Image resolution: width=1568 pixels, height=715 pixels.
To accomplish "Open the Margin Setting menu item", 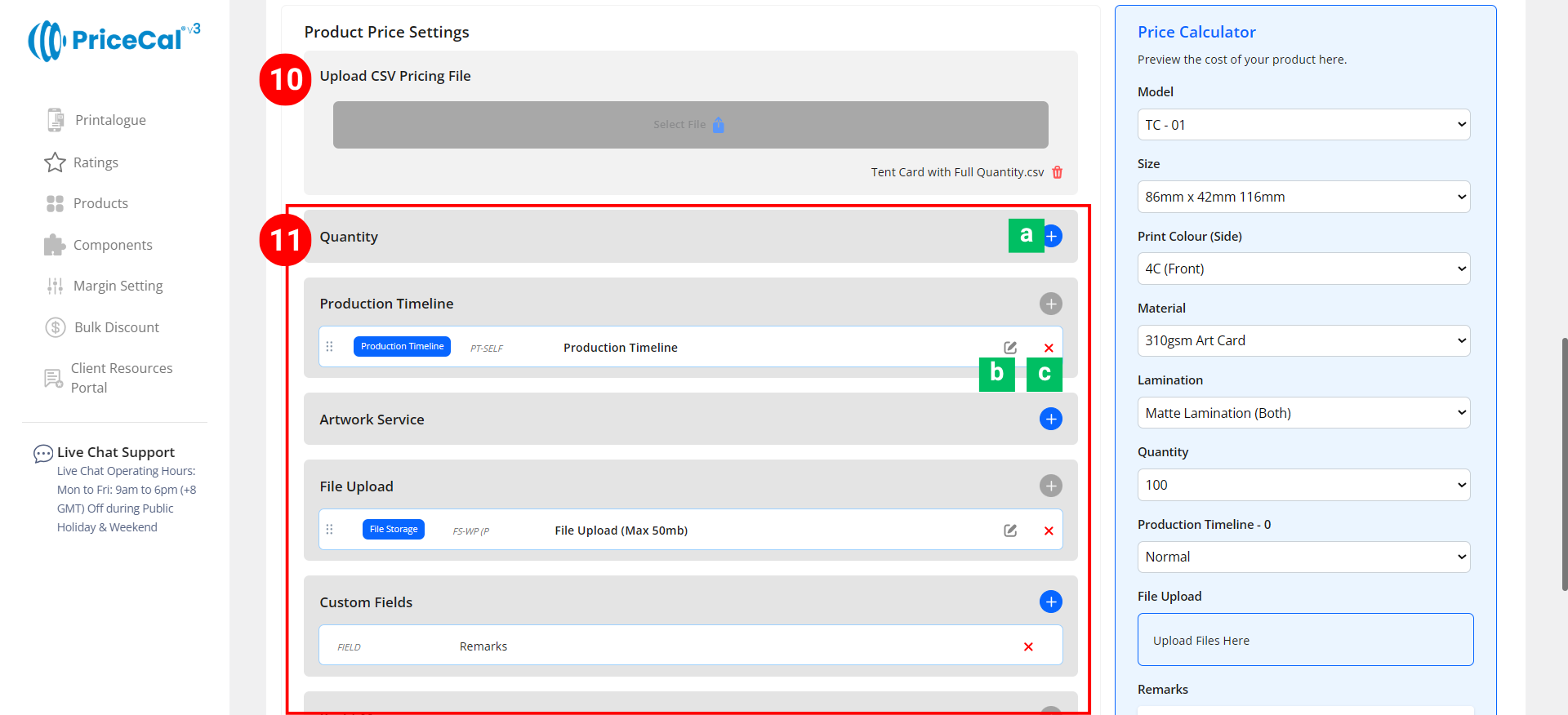I will (118, 286).
